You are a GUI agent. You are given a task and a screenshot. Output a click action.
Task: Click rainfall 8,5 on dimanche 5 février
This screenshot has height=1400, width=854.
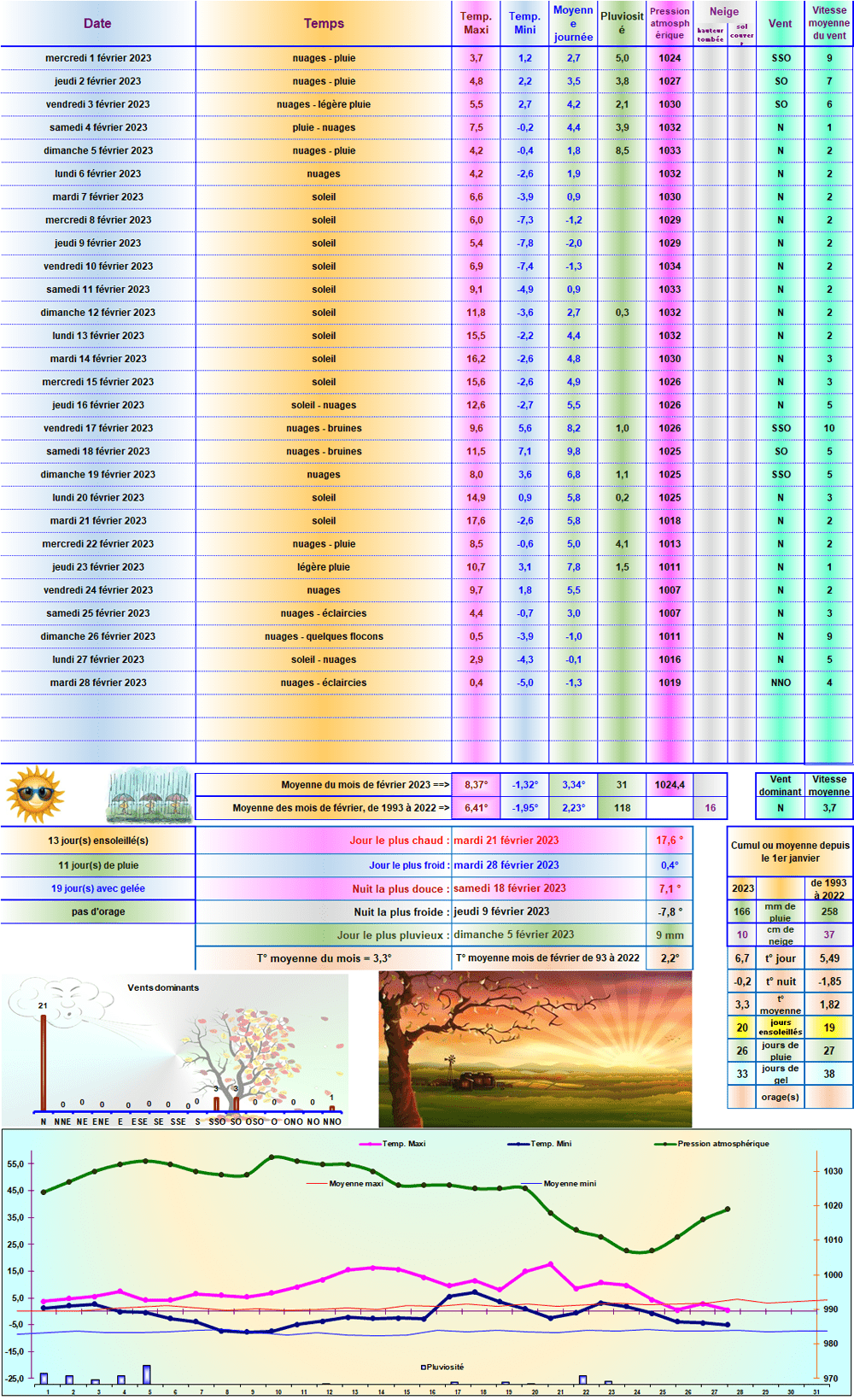pyautogui.click(x=622, y=150)
